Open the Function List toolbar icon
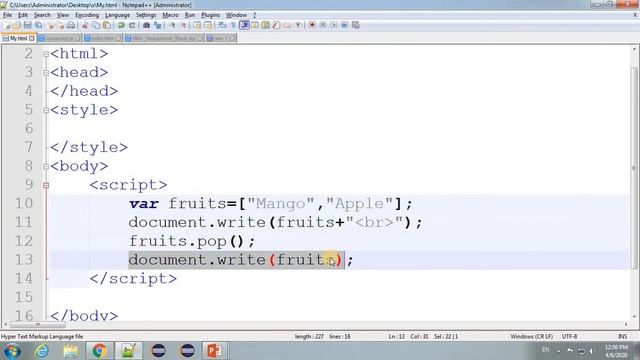Screen dimensions: 640x360 point(276,25)
